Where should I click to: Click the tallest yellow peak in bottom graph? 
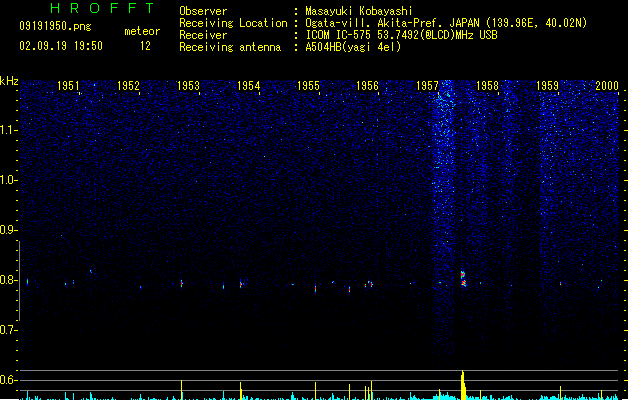click(x=463, y=385)
